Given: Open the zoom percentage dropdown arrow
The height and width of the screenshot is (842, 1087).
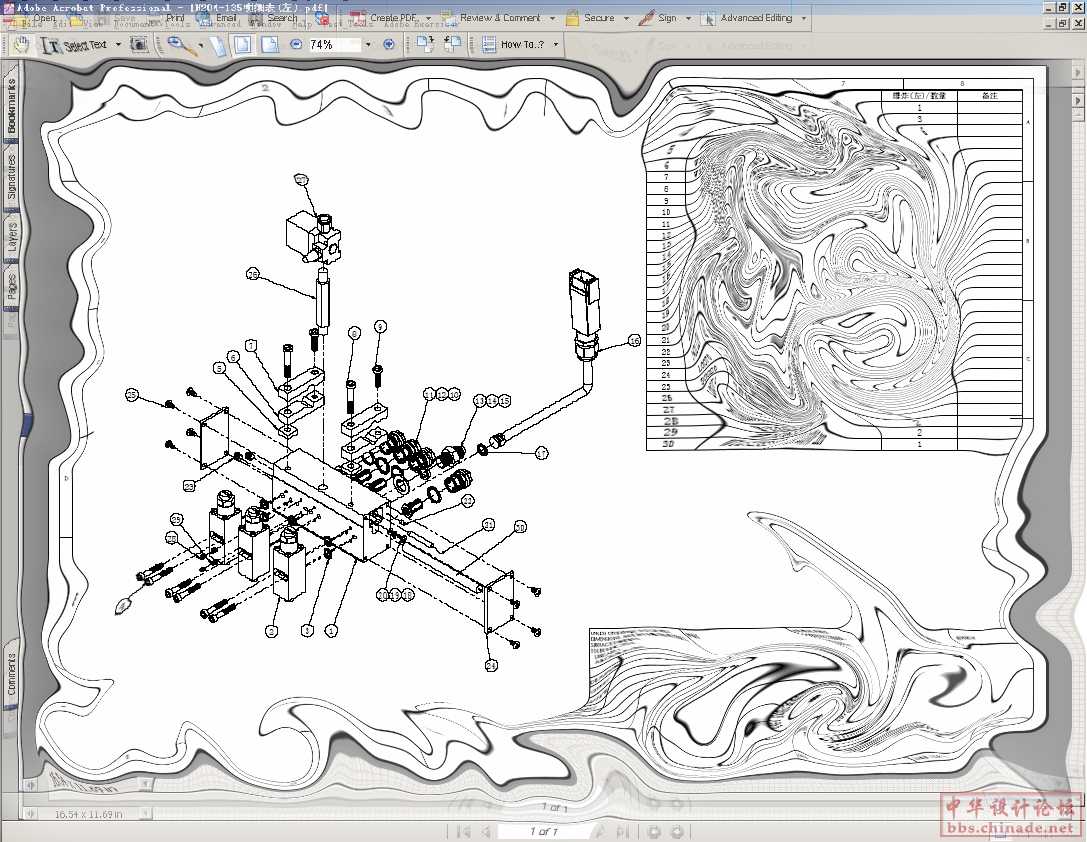Looking at the screenshot, I should (368, 44).
